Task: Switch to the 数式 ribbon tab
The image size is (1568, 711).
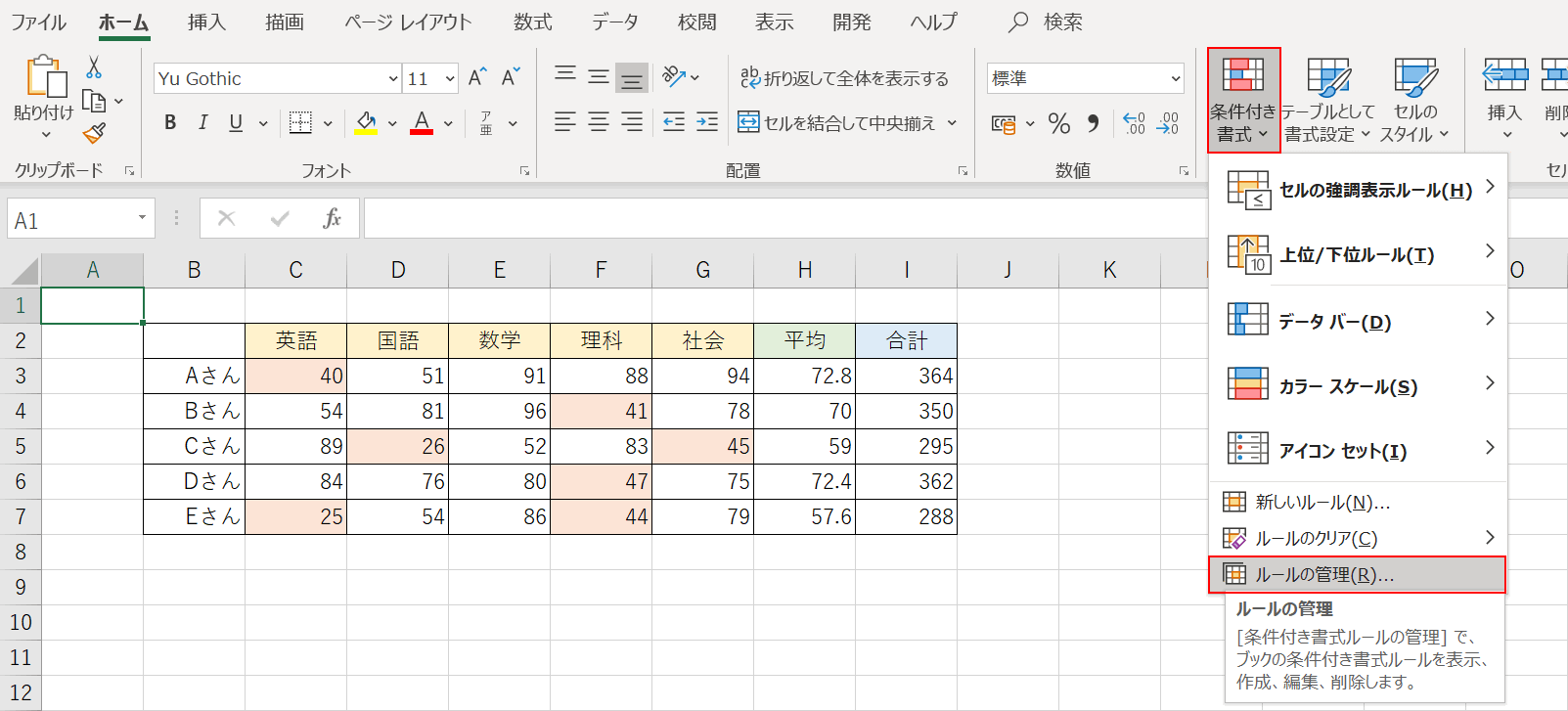Action: pyautogui.click(x=533, y=22)
